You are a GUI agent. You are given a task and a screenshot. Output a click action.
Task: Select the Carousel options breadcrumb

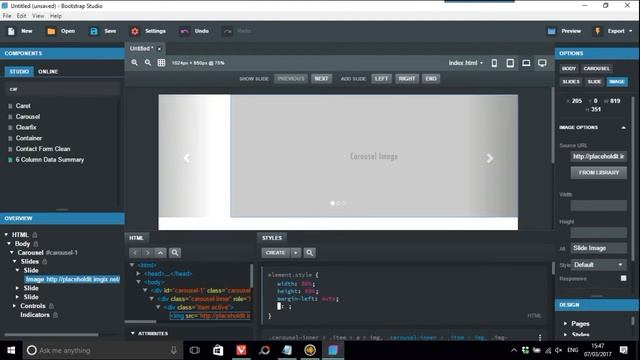(x=596, y=69)
